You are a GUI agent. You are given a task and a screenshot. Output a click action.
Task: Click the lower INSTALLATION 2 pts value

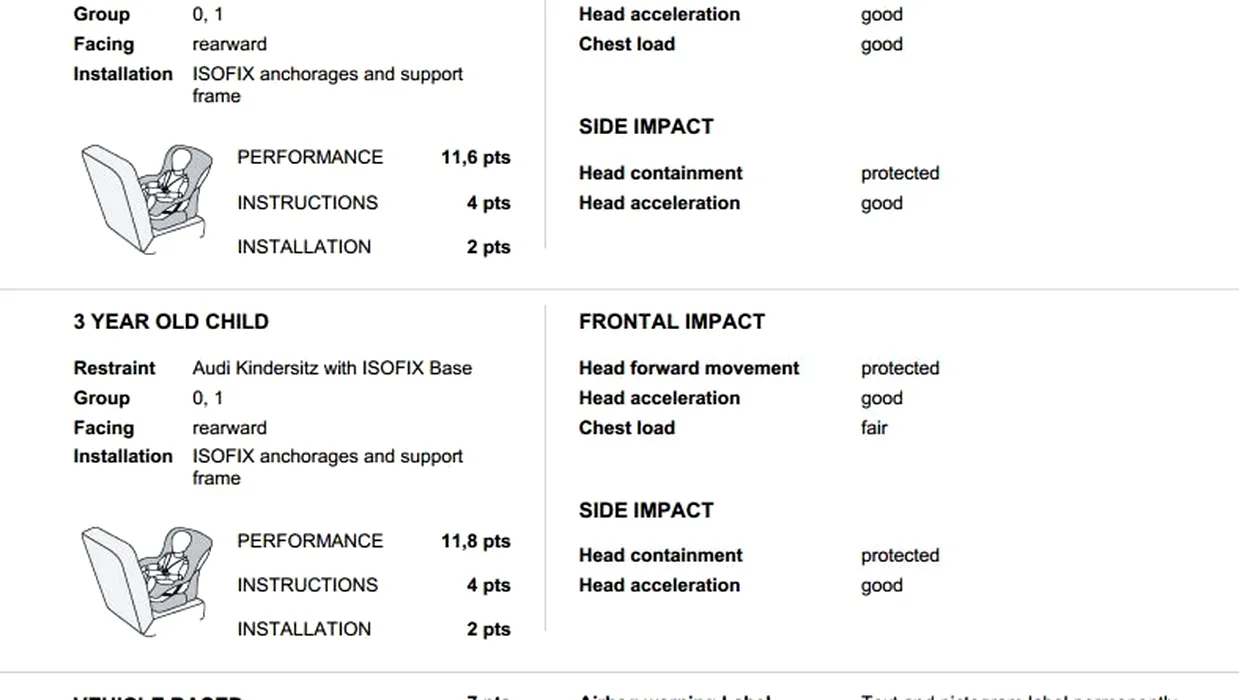coord(488,629)
